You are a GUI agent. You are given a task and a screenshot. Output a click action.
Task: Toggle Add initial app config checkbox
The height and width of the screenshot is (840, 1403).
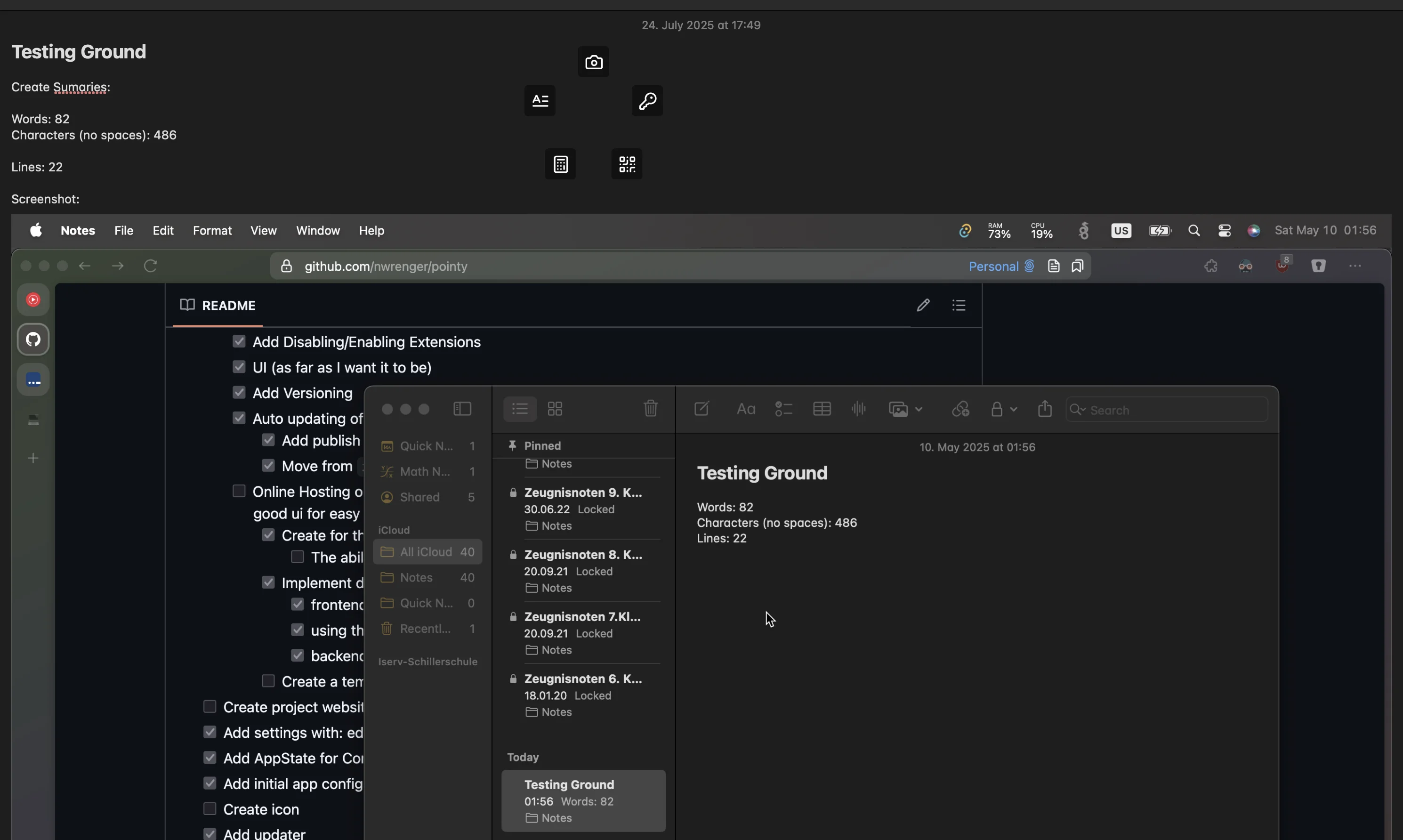click(210, 783)
